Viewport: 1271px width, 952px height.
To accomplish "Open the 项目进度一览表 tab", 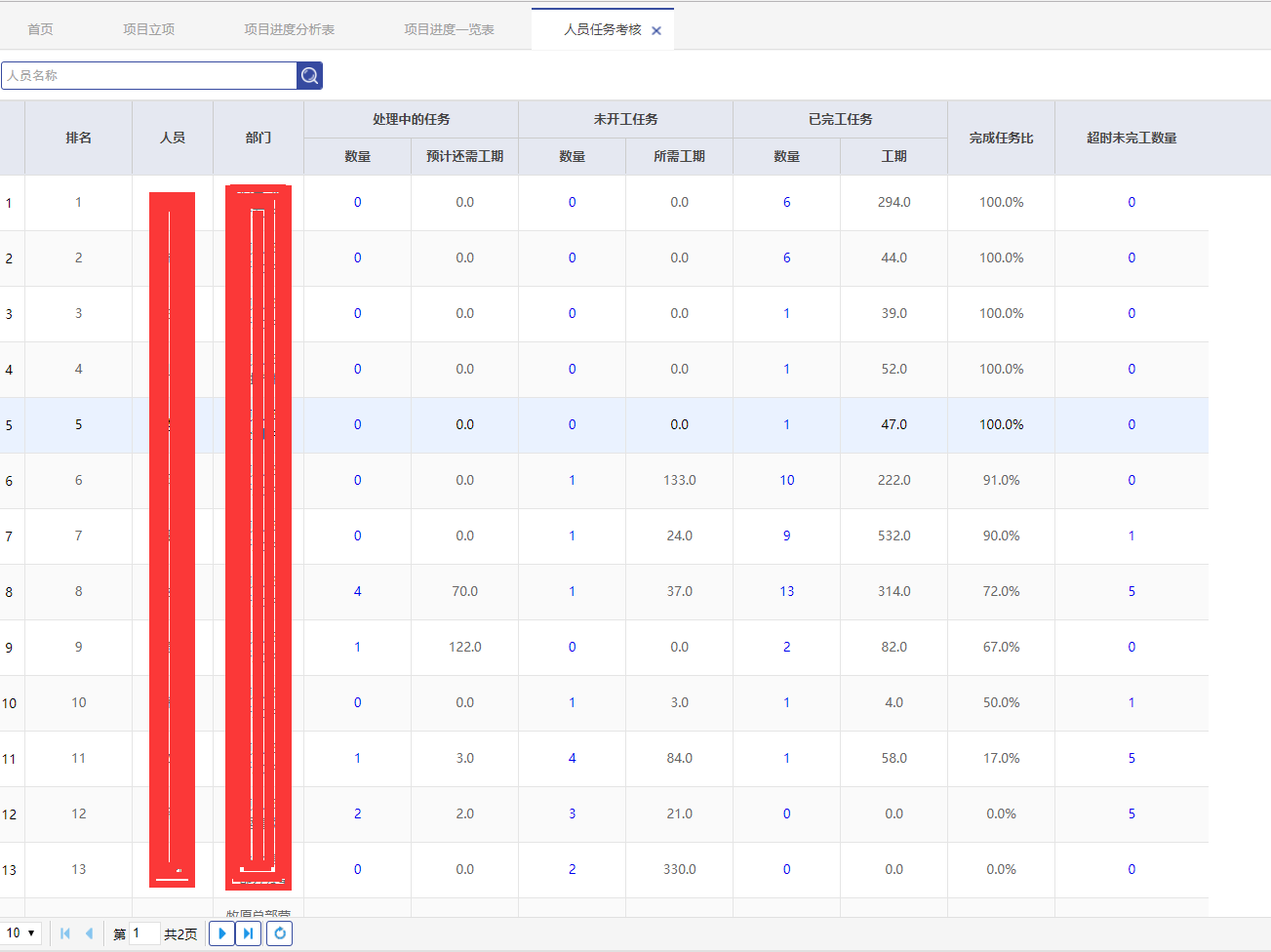I will [x=449, y=29].
